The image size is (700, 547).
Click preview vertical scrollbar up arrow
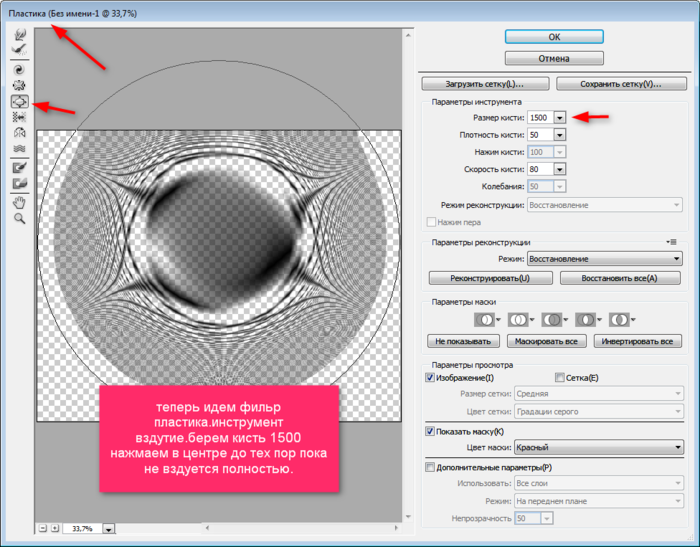click(408, 35)
